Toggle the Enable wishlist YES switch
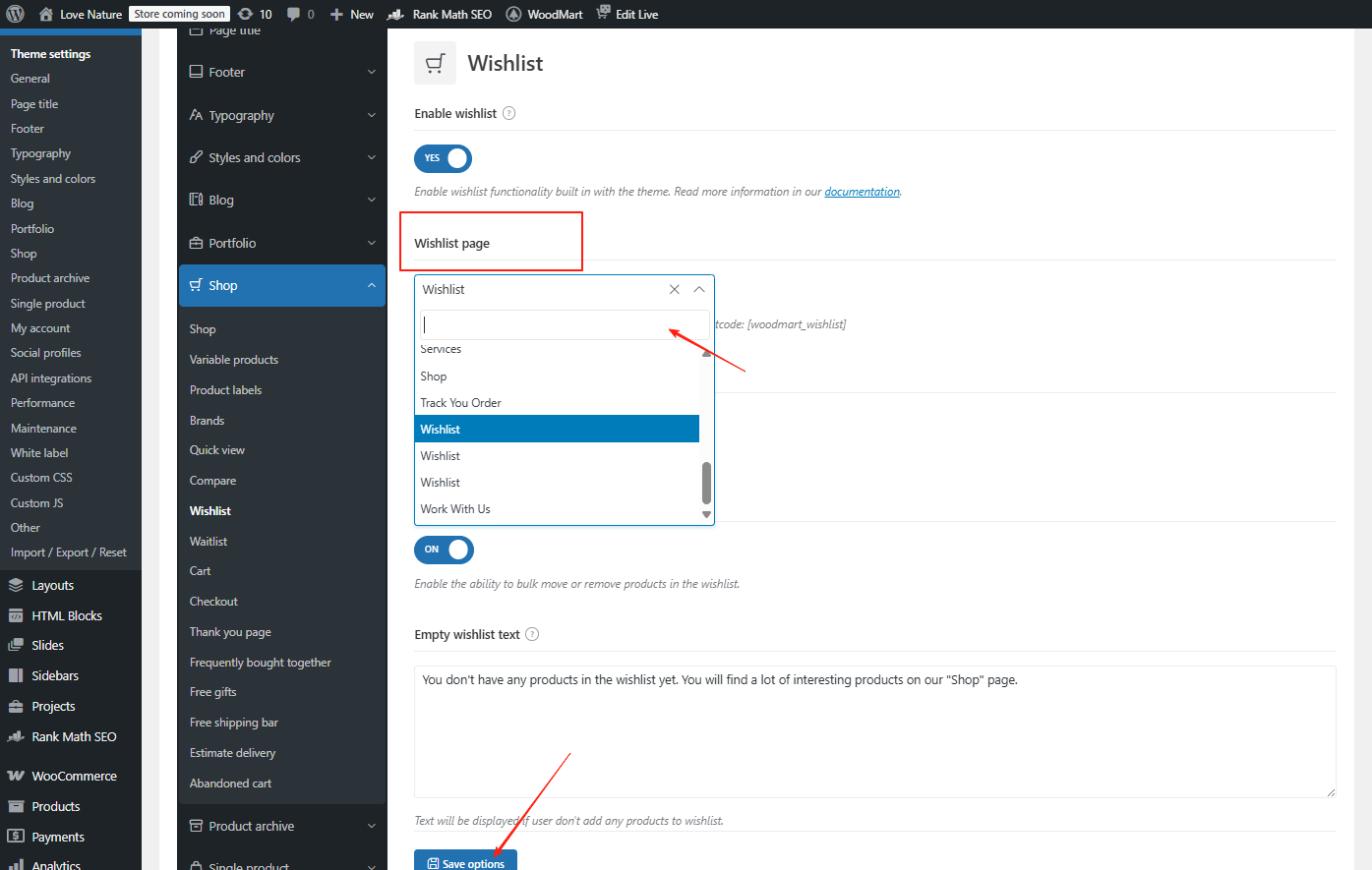 click(443, 158)
